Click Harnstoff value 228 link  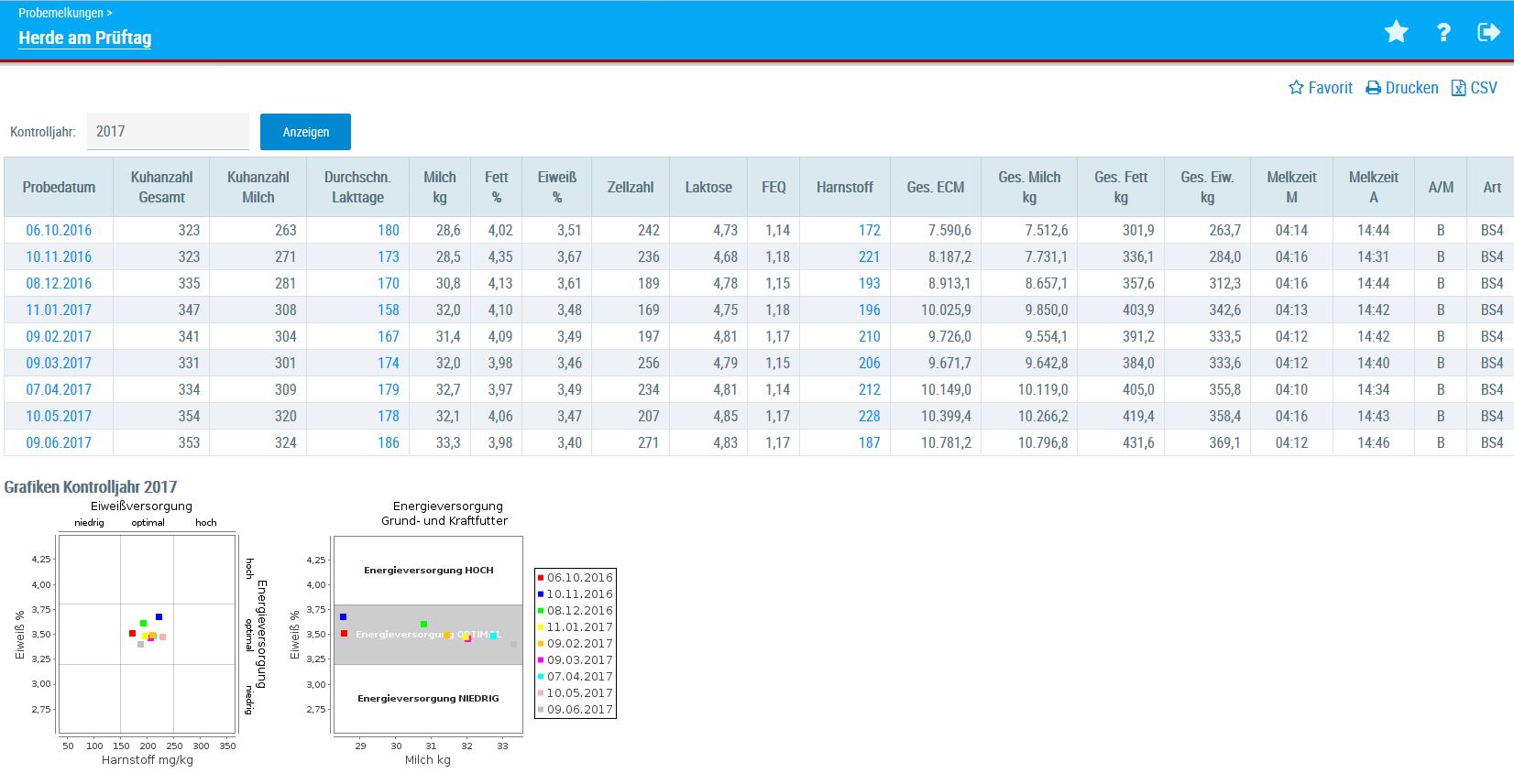(869, 417)
